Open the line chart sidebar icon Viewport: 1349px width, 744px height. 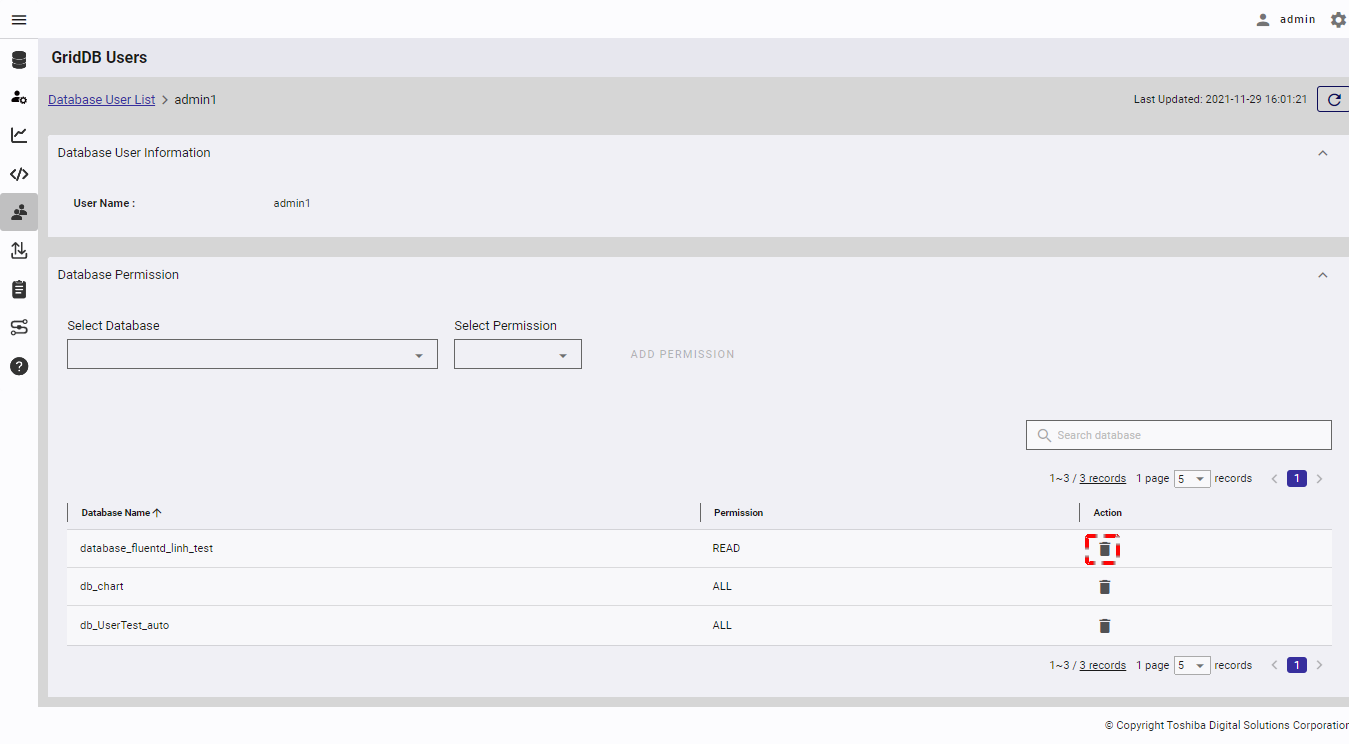click(19, 135)
